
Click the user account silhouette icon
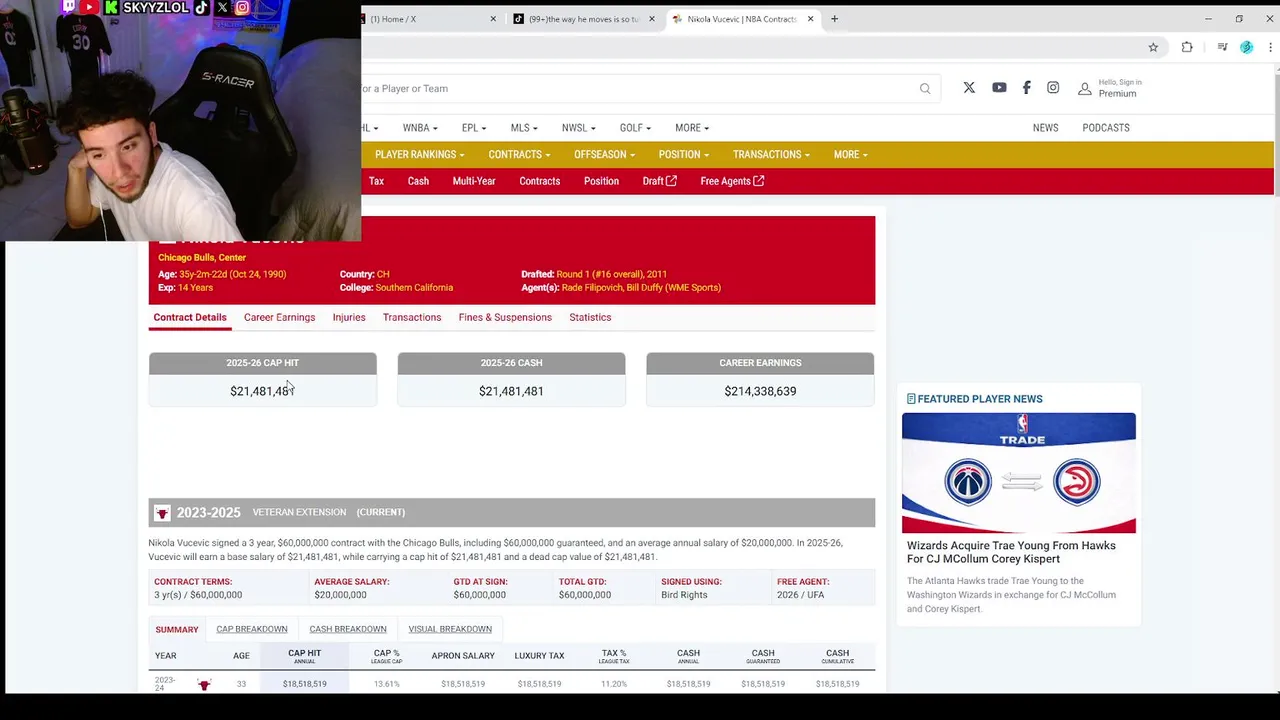point(1084,89)
